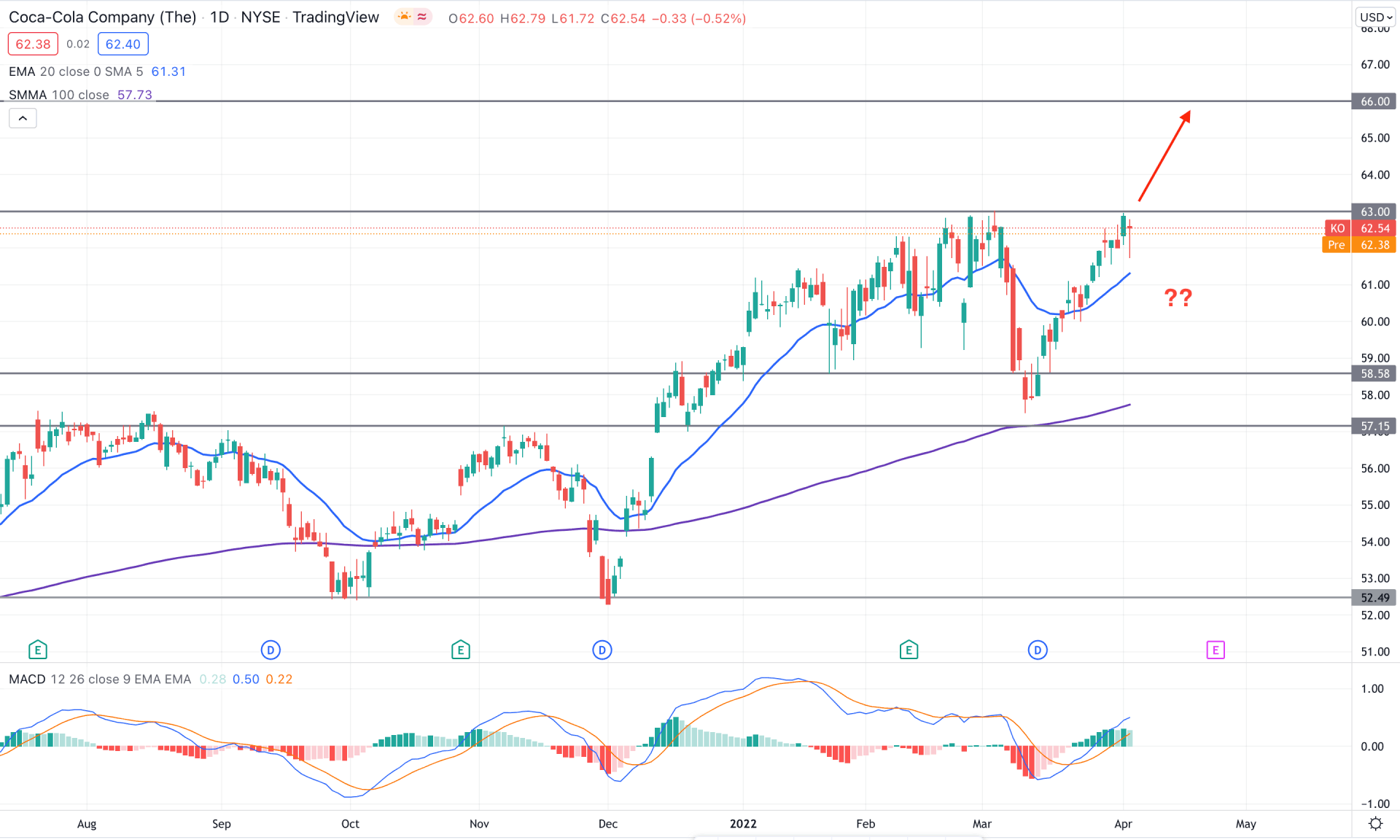Image resolution: width=1400 pixels, height=840 pixels.
Task: Click the EMA value 61.31 in legend
Action: (x=168, y=71)
